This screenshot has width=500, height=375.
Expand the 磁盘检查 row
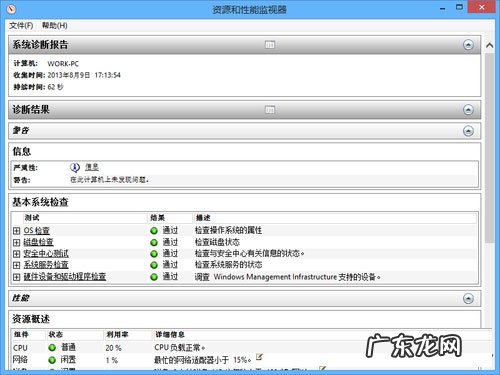[x=16, y=242]
